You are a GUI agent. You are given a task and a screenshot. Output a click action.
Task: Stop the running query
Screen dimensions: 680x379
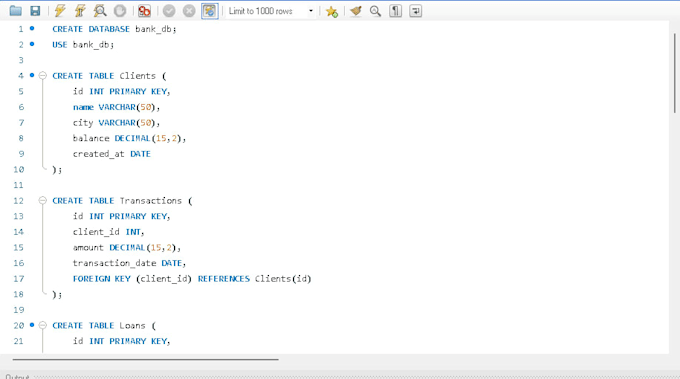(120, 11)
